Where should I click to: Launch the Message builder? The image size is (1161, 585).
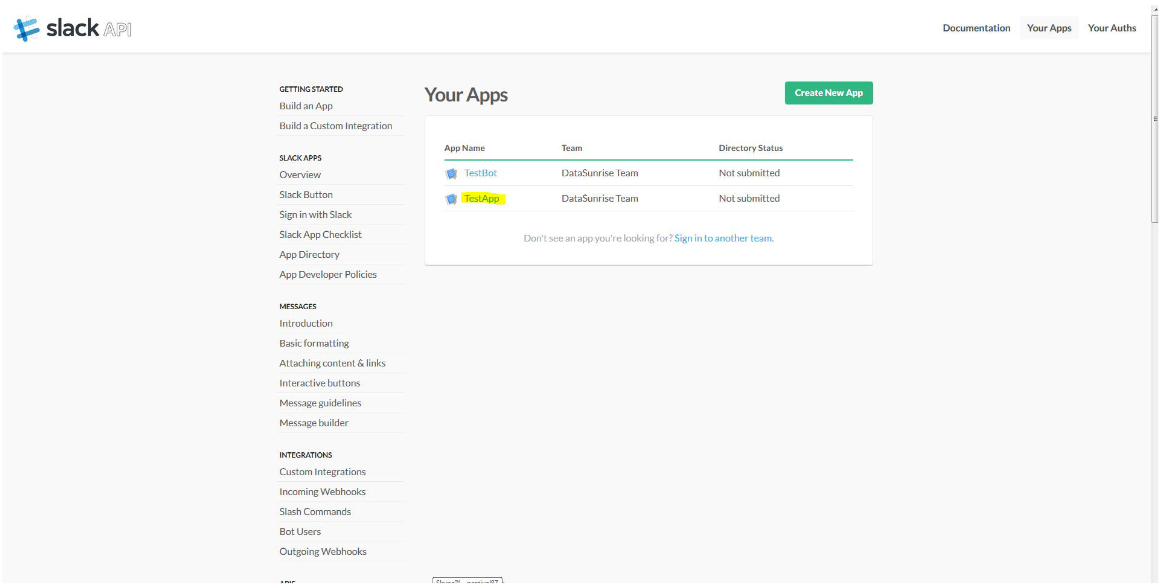[x=314, y=424]
